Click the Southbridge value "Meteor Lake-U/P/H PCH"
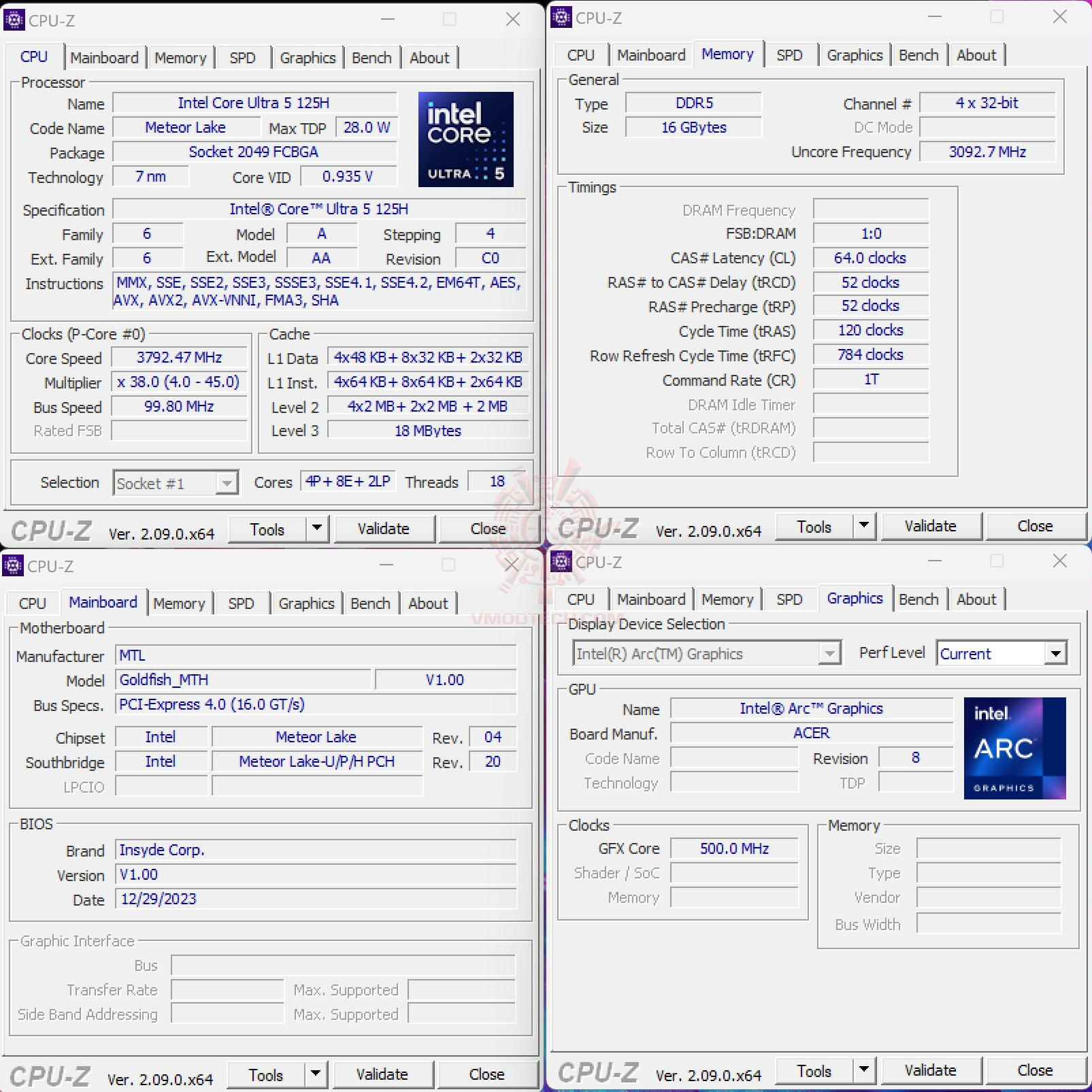The height and width of the screenshot is (1092, 1092). [317, 761]
